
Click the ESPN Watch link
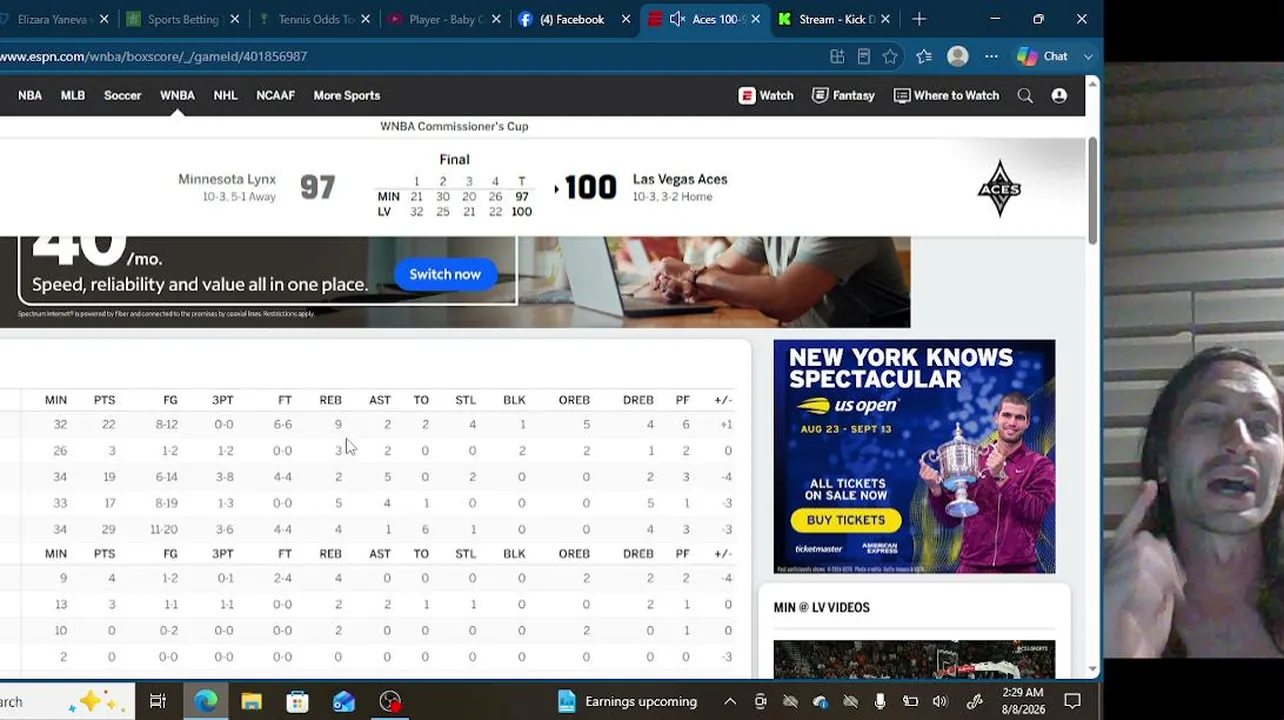coord(766,95)
